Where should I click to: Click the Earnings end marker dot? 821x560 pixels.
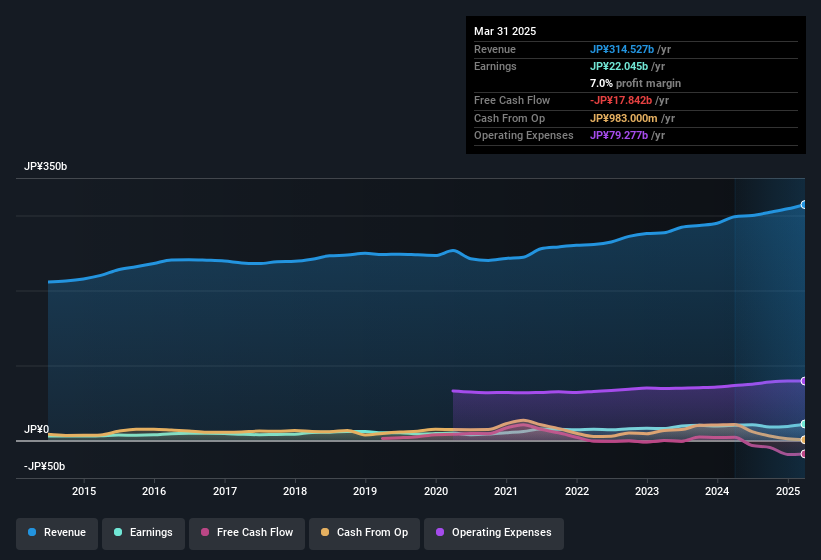pyautogui.click(x=804, y=424)
